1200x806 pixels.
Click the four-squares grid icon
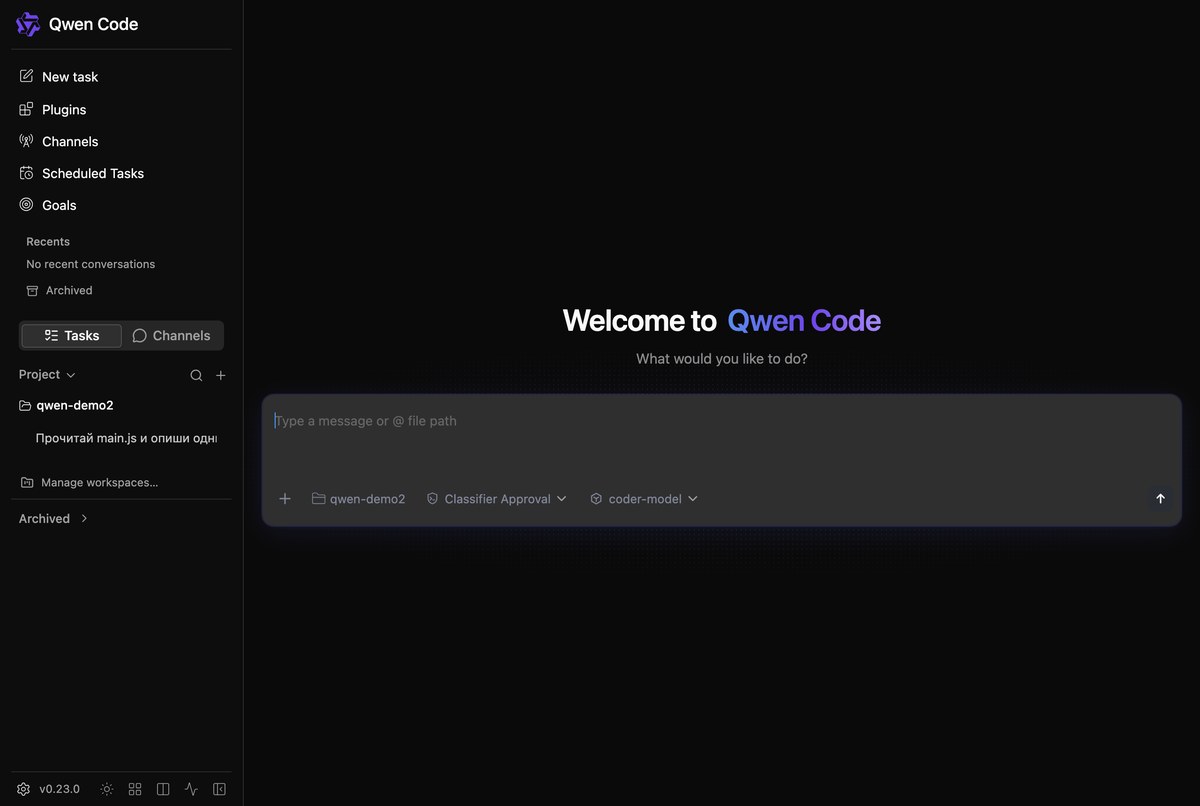click(x=135, y=789)
